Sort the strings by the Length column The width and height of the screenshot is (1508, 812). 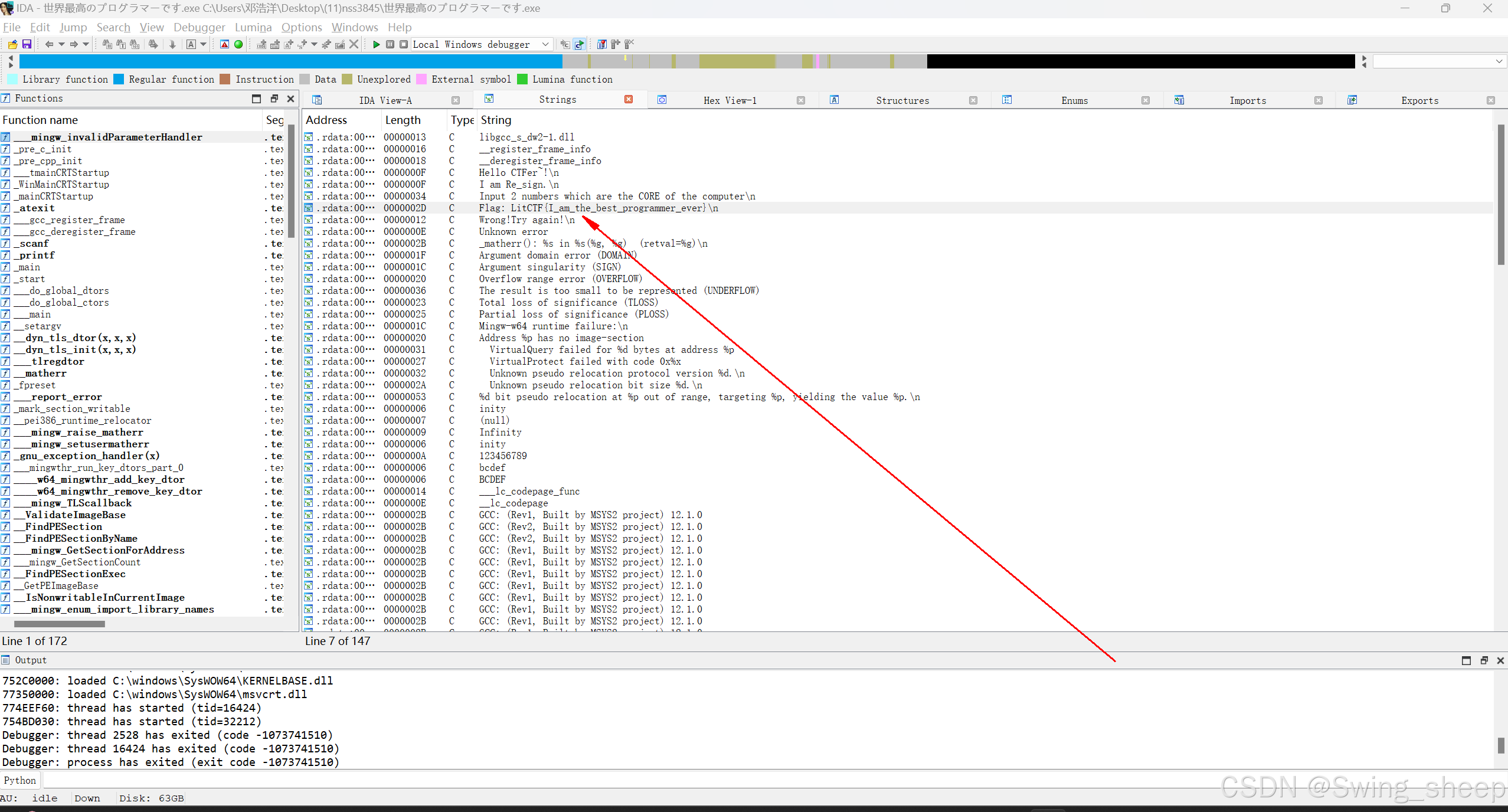[x=403, y=120]
